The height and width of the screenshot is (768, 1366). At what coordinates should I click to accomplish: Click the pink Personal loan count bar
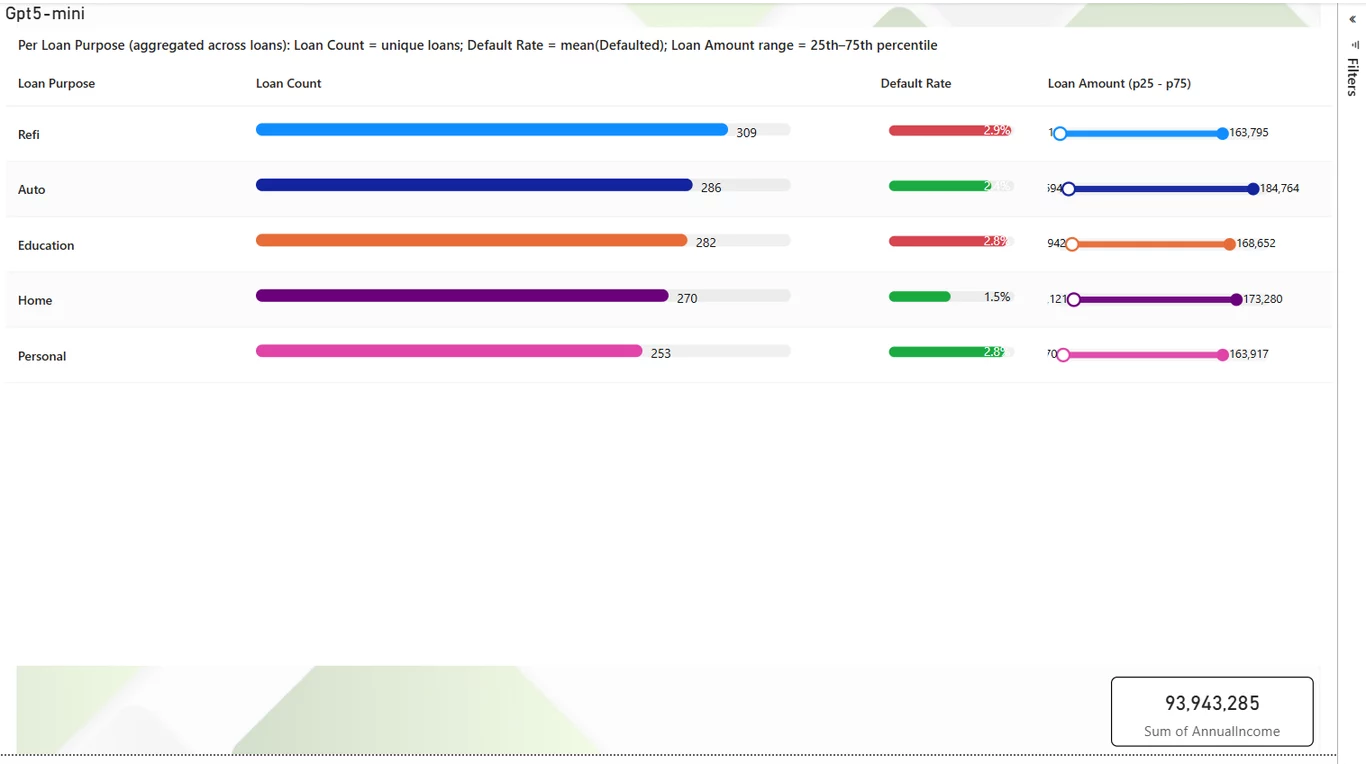[449, 351]
